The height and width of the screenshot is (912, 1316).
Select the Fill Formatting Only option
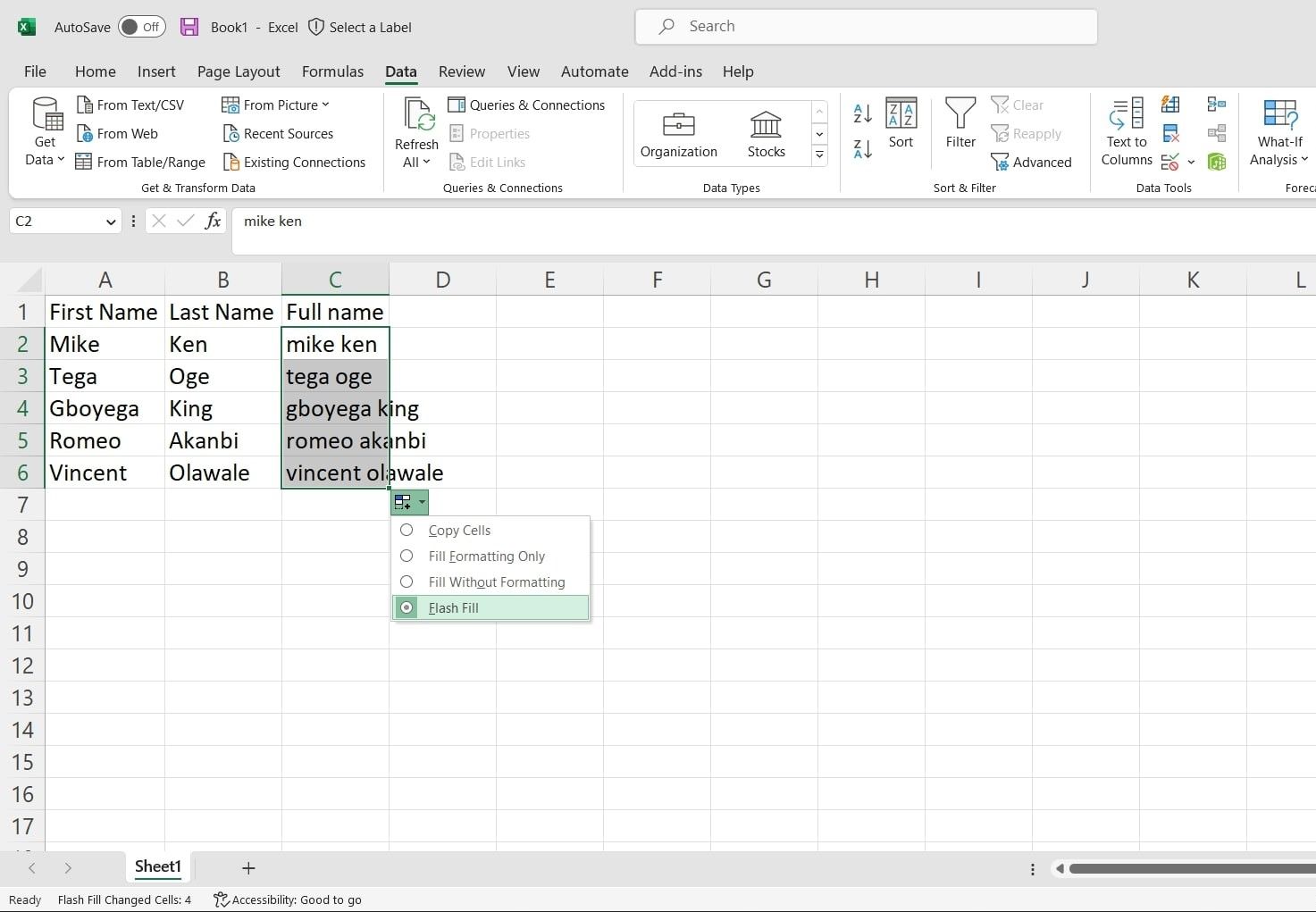(x=407, y=556)
